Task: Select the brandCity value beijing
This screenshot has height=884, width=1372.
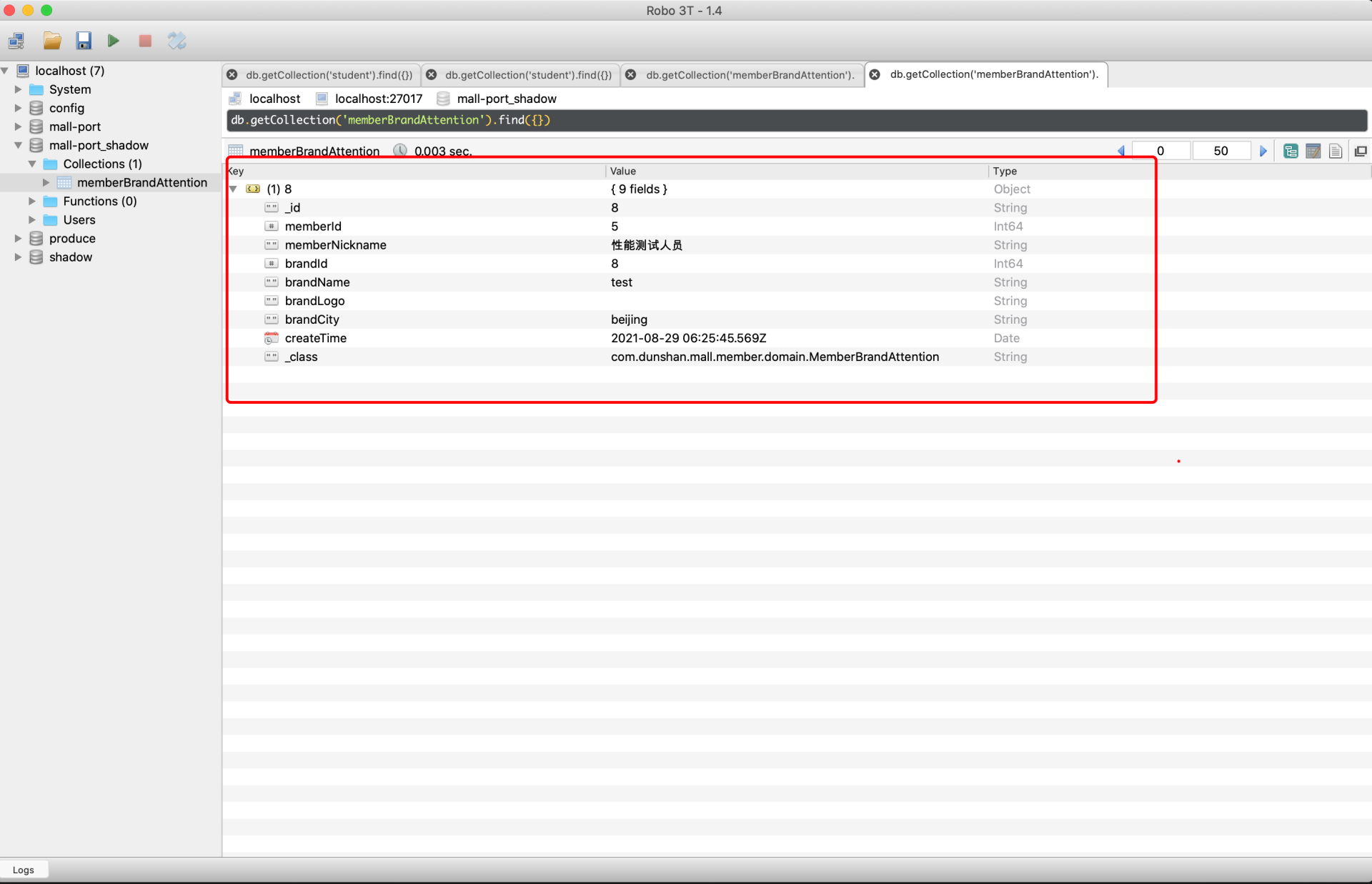Action: [629, 319]
